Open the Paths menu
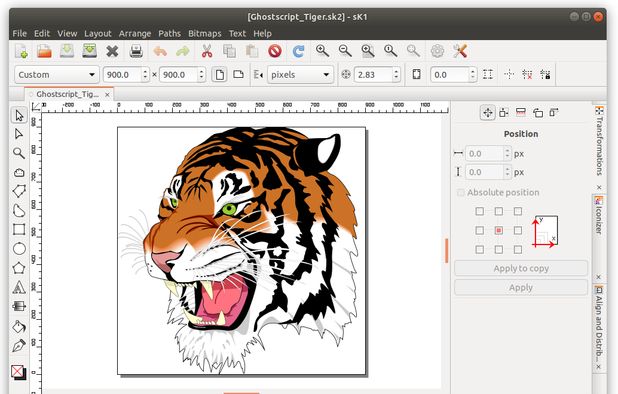Screen dimensions: 618x394 point(169,33)
